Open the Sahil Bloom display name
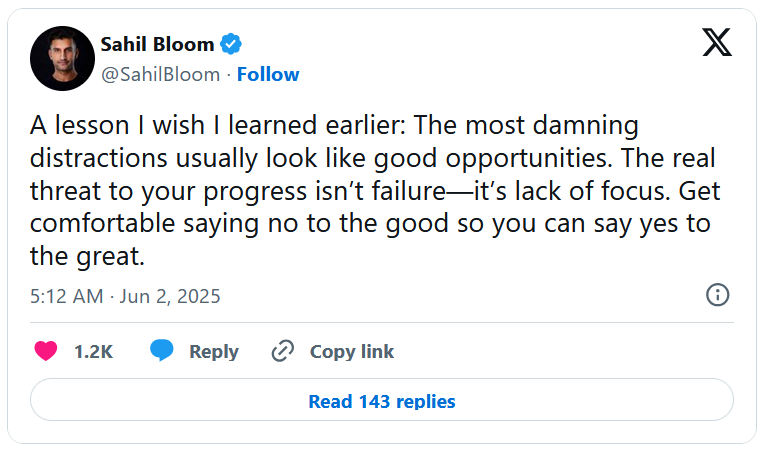Image resolution: width=766 pixels, height=450 pixels. pos(157,44)
